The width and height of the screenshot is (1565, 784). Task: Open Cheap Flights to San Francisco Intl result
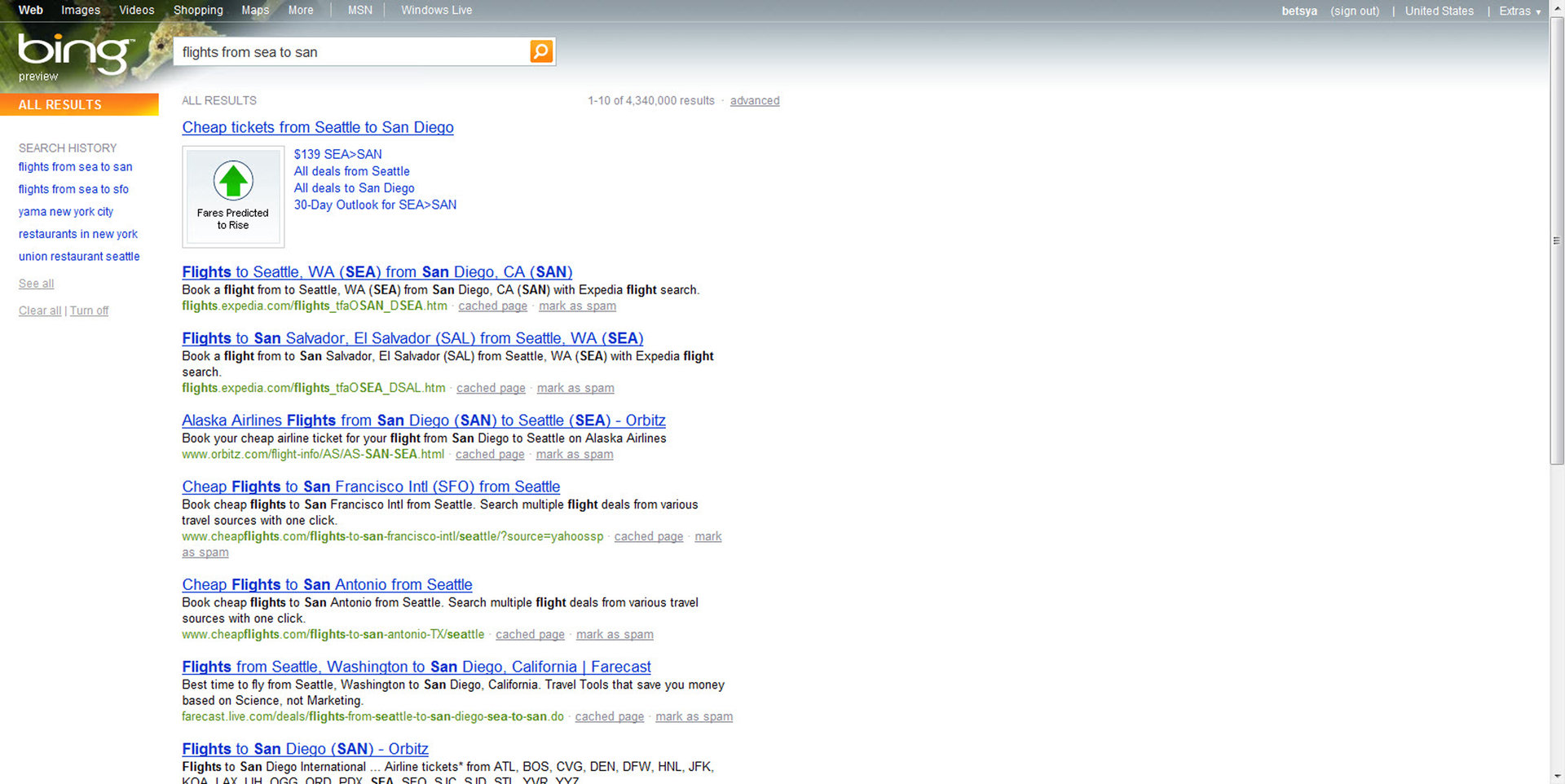click(x=371, y=487)
